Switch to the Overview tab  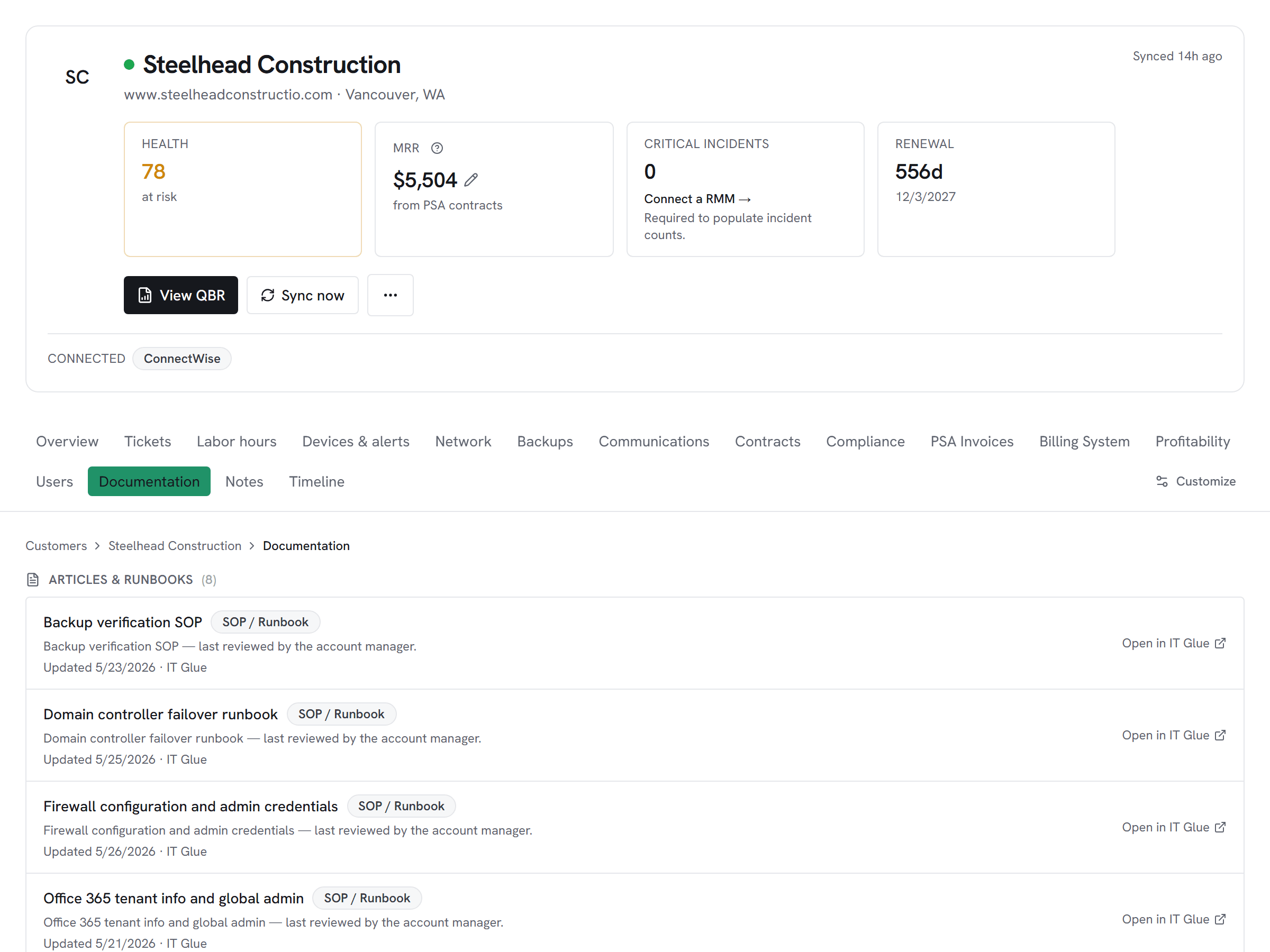click(67, 441)
